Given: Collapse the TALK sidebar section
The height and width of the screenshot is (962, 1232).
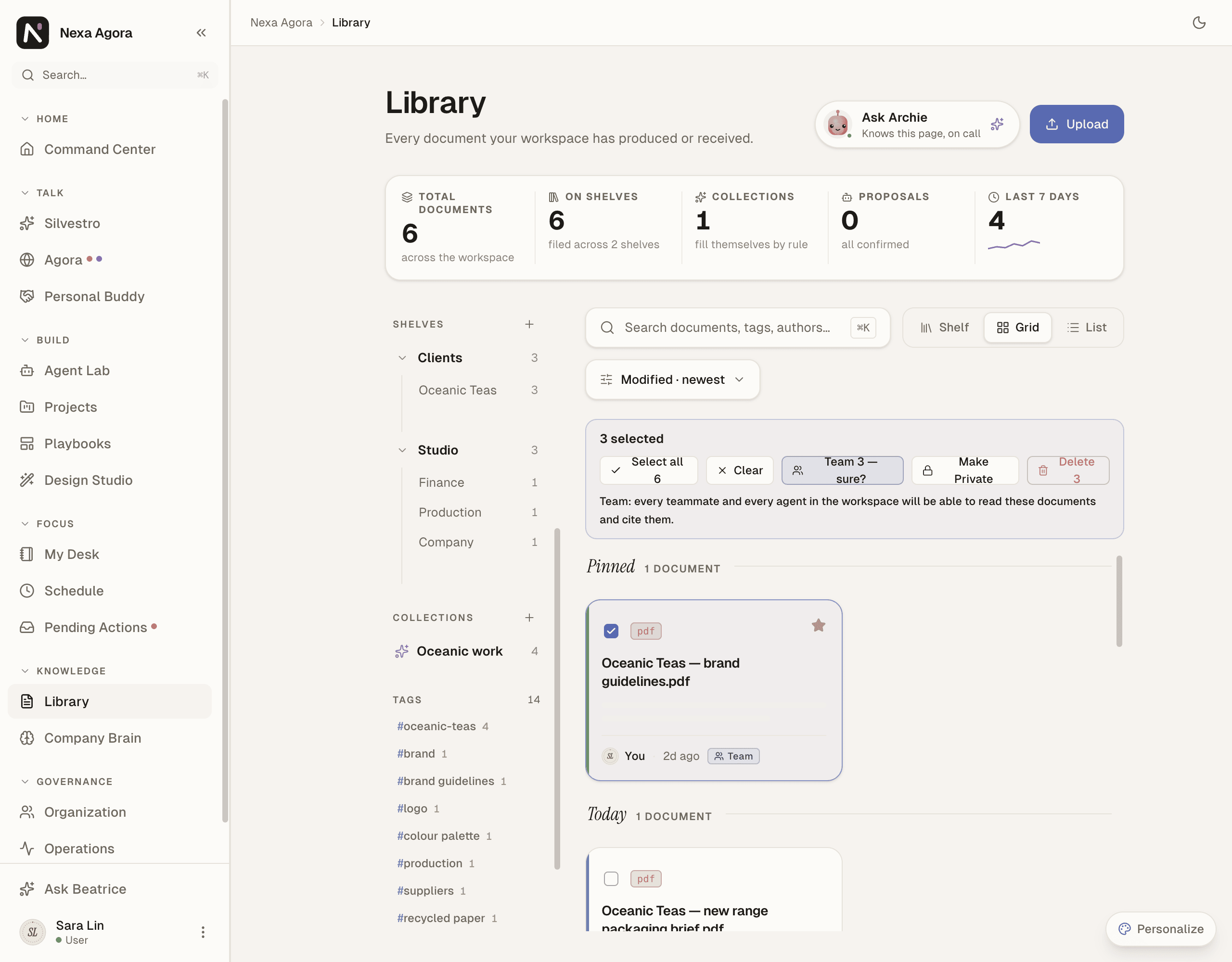Looking at the screenshot, I should (42, 193).
